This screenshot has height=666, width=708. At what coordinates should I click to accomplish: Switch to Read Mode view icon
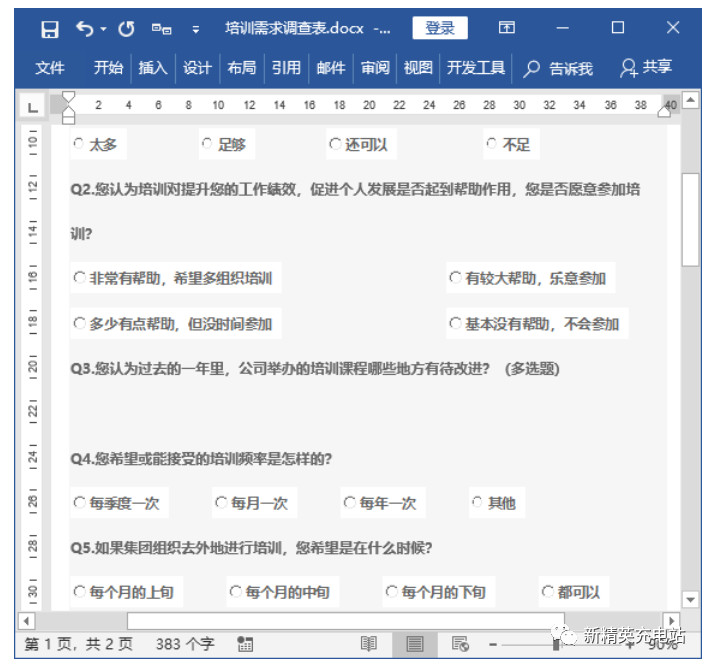pos(369,644)
